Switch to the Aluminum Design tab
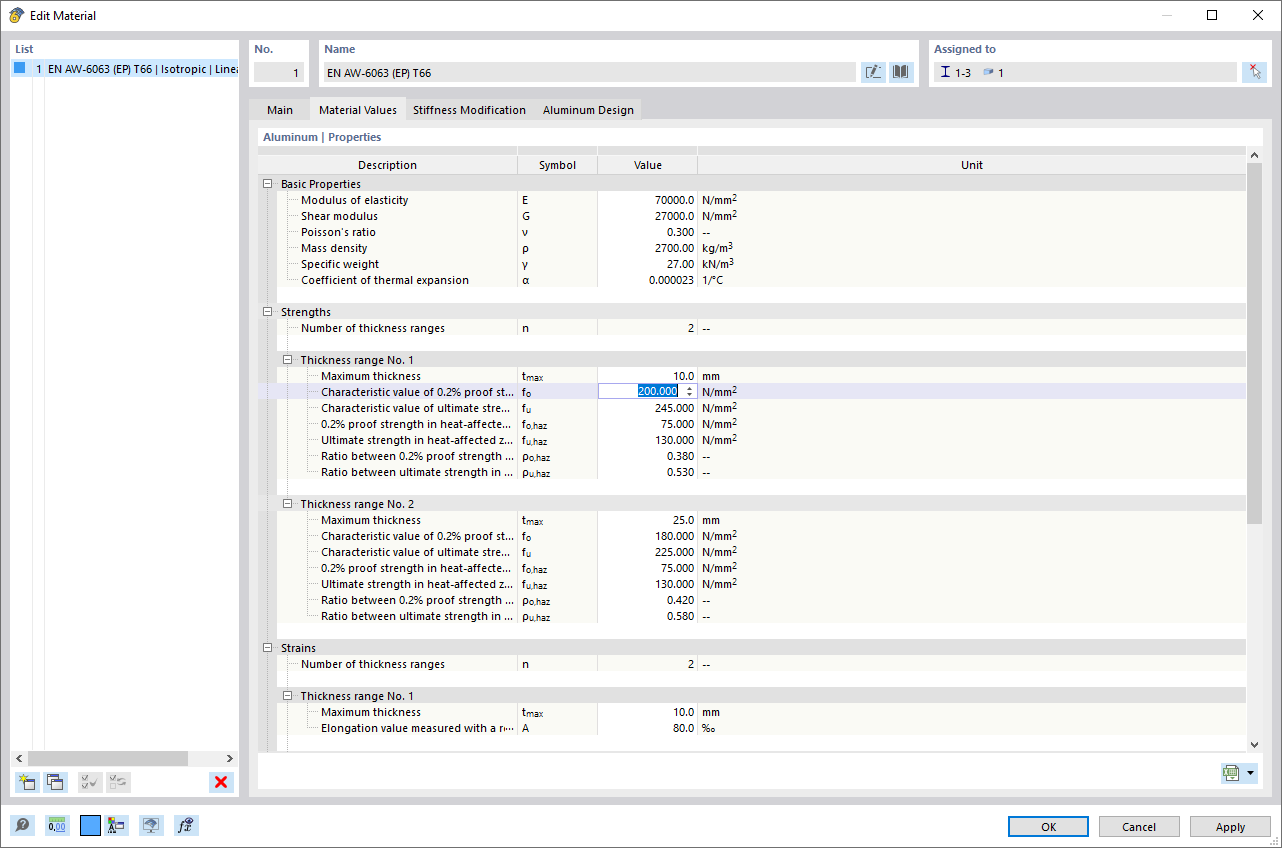Screen dimensions: 1282x848 click(588, 109)
